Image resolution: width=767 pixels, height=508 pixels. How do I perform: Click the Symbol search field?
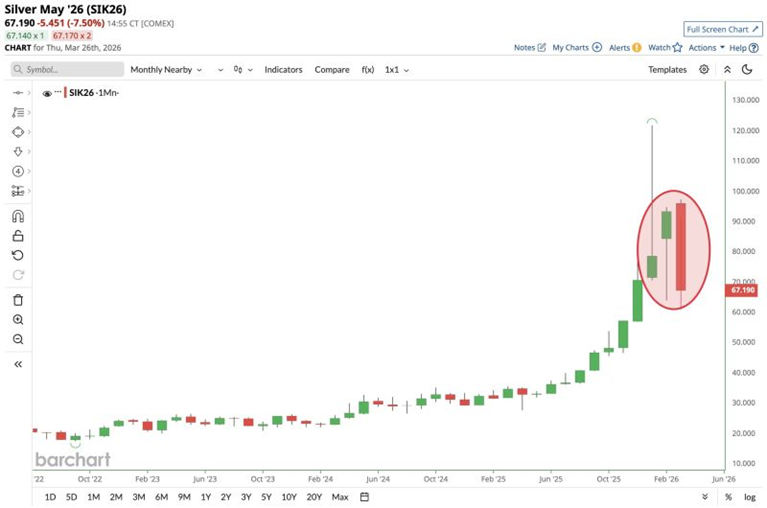tap(67, 70)
